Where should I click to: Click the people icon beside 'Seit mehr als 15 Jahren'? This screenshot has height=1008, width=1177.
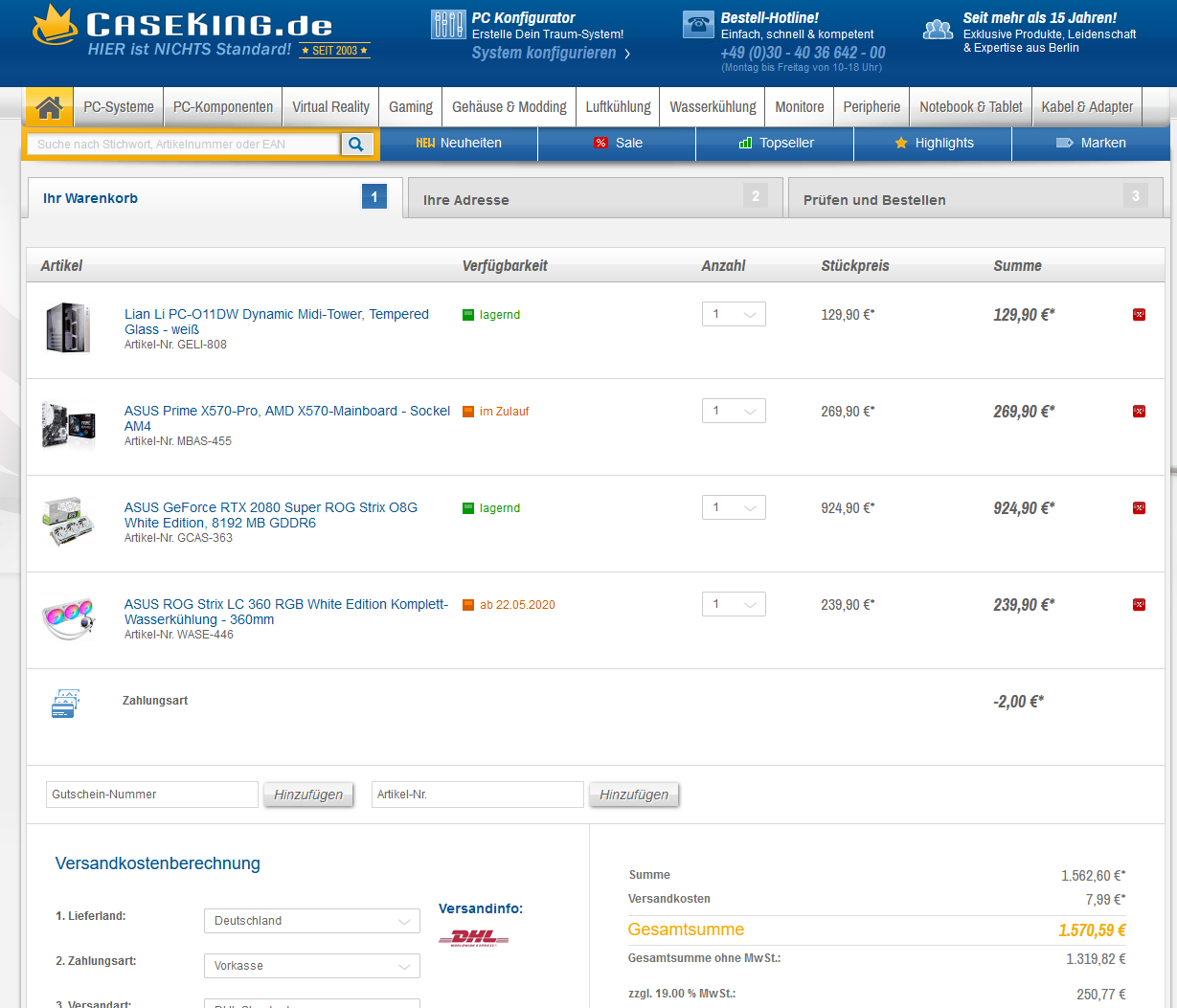938,30
